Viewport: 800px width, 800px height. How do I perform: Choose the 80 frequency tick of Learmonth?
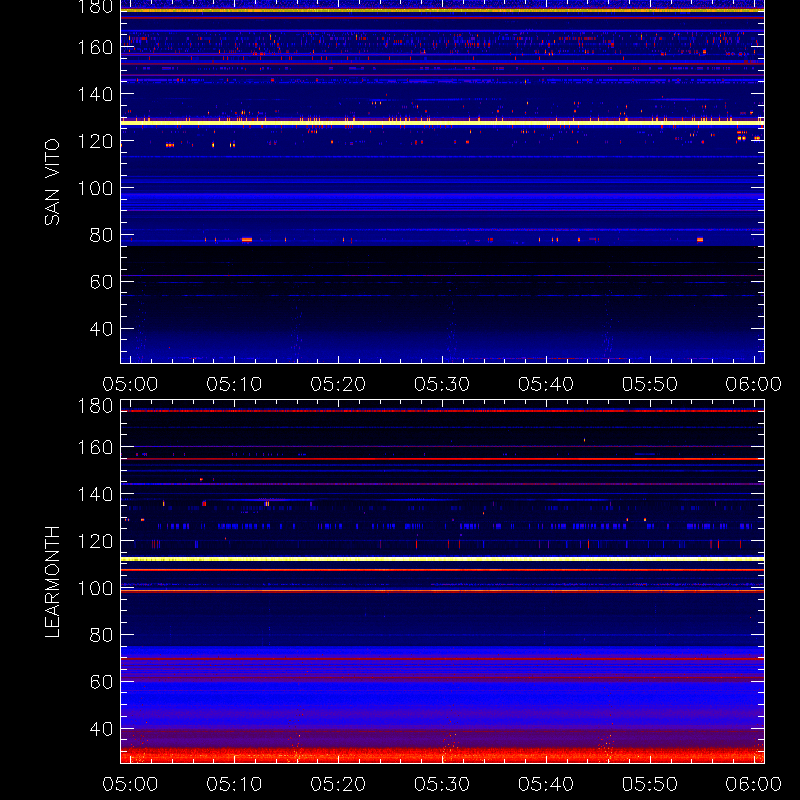point(102,635)
